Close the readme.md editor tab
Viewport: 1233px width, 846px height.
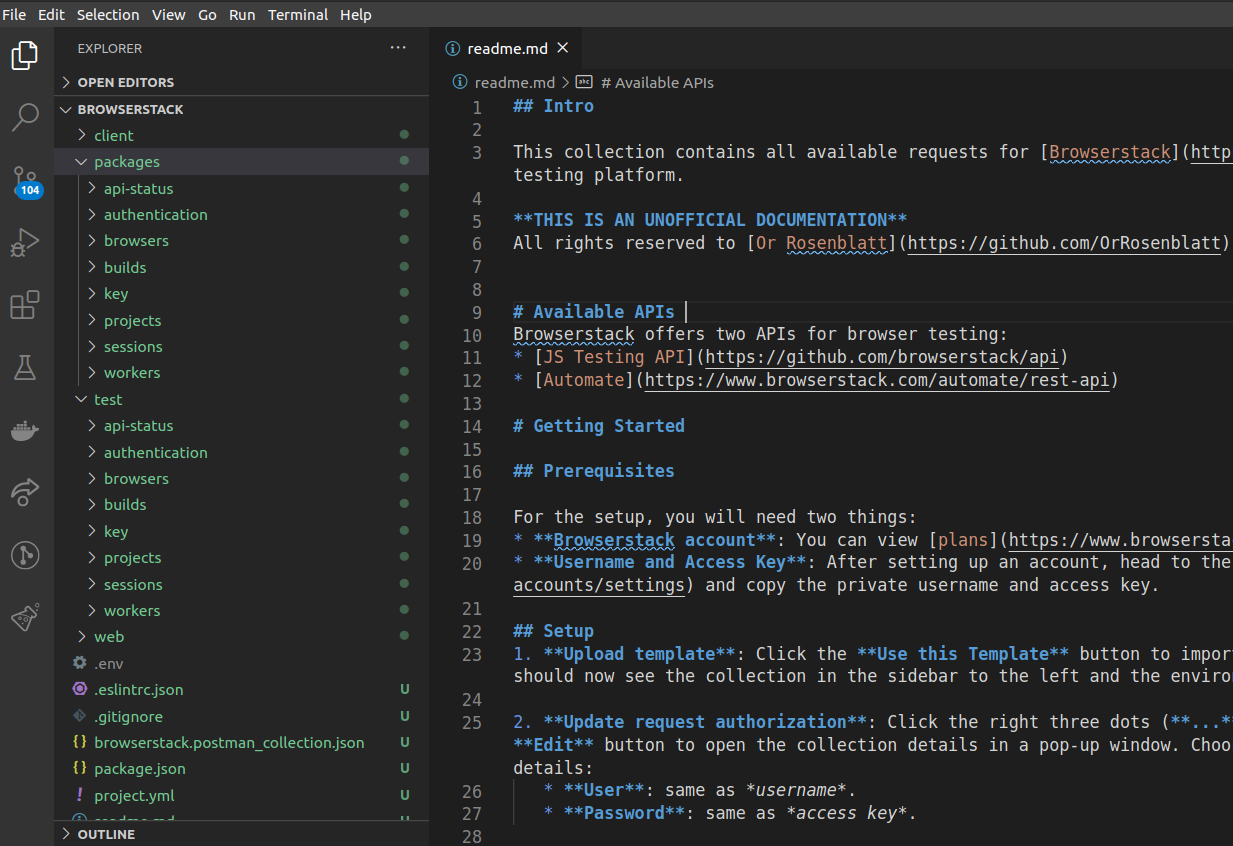coord(562,48)
